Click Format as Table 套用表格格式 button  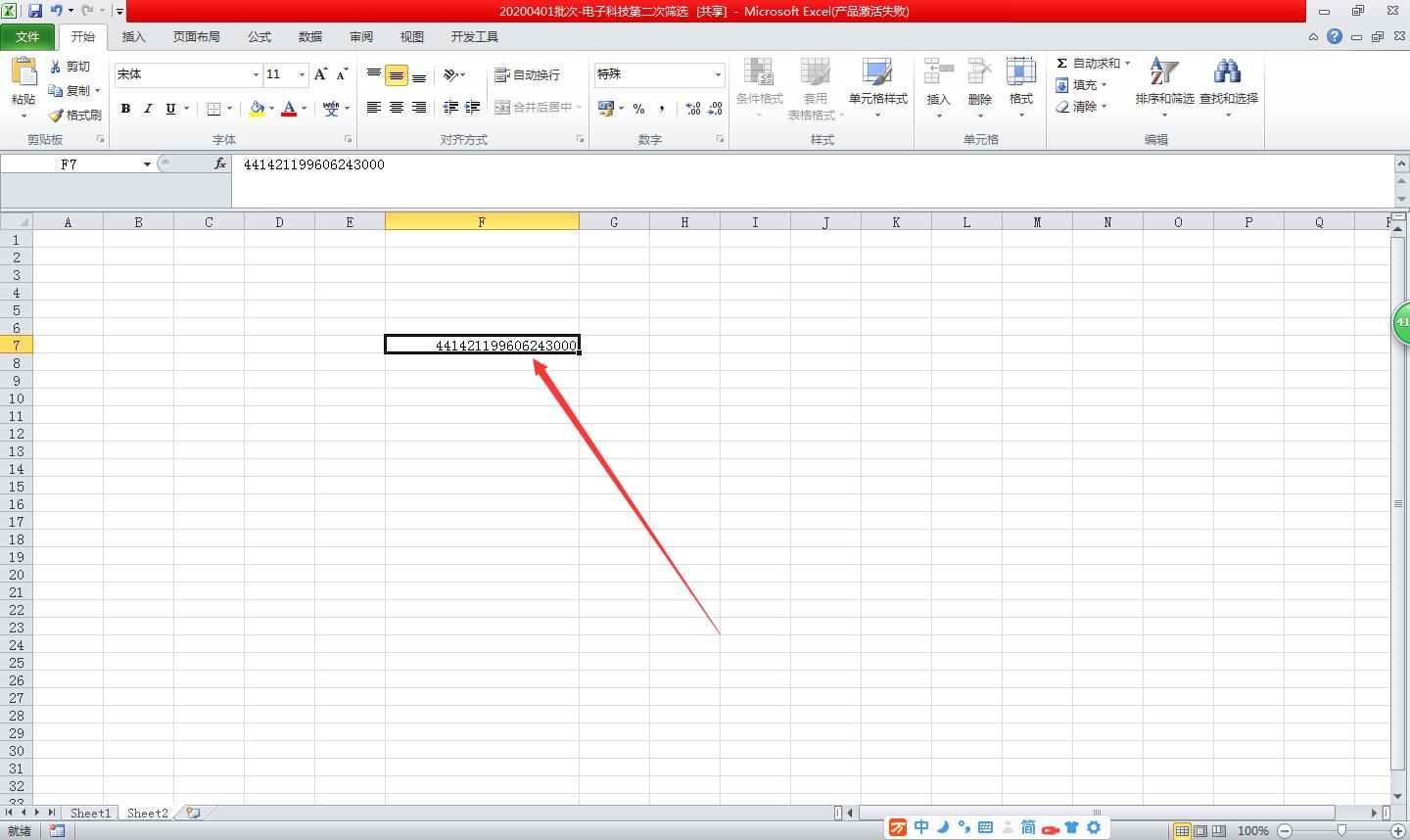816,88
